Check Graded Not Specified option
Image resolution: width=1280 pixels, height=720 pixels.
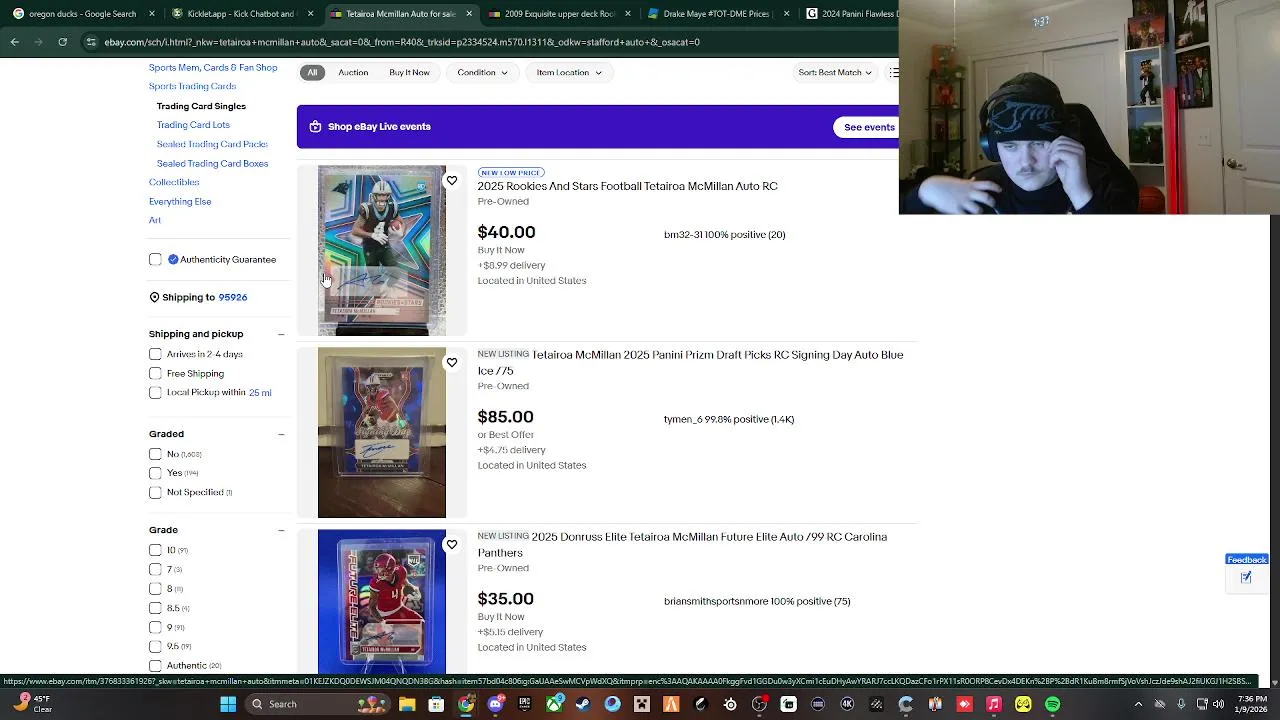(155, 492)
